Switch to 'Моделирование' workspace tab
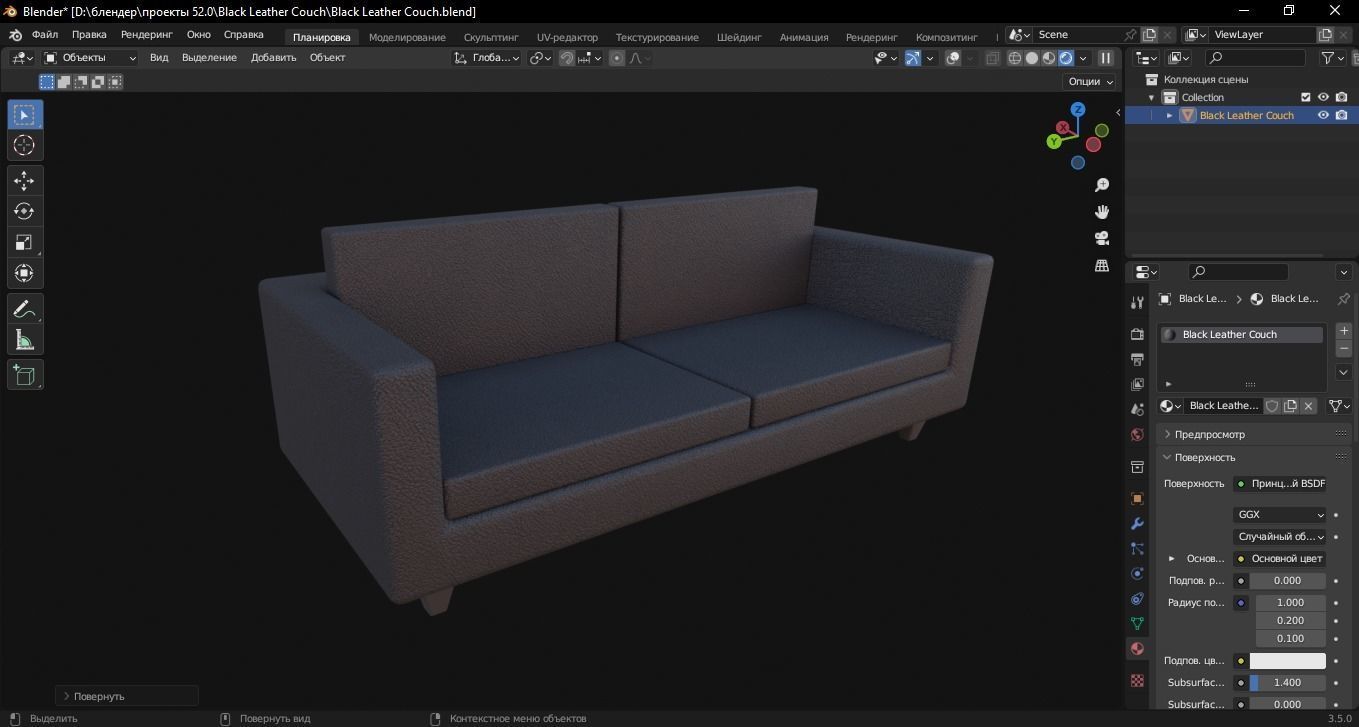The width and height of the screenshot is (1359, 727). [x=407, y=37]
